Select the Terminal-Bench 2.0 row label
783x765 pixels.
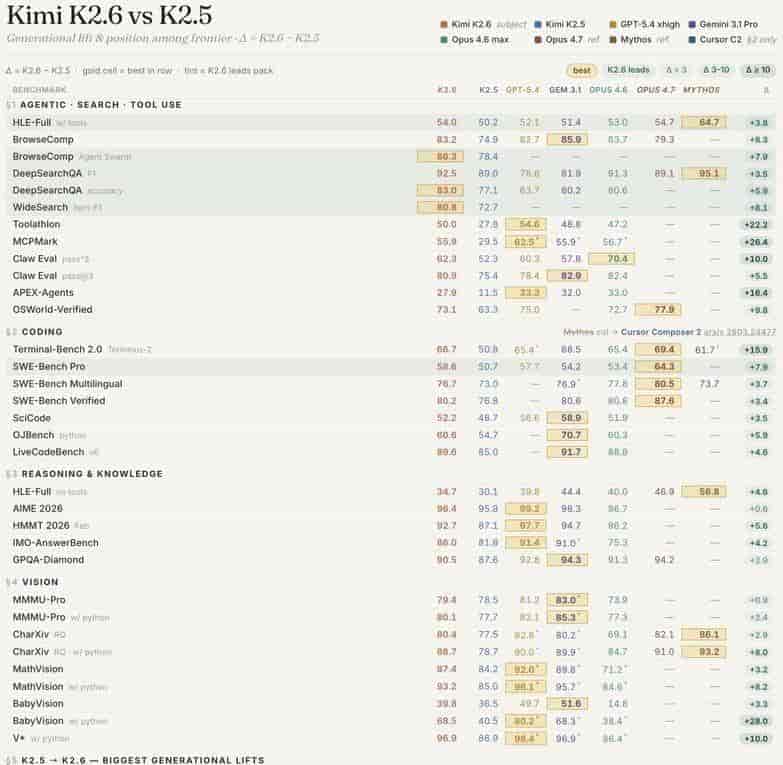tap(57, 350)
